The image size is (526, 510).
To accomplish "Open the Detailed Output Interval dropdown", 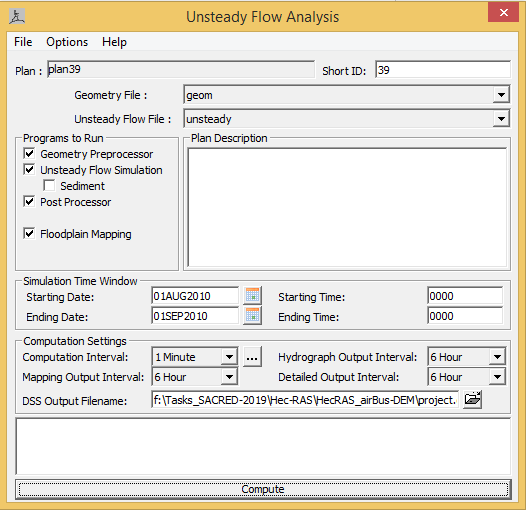I will pos(497,377).
